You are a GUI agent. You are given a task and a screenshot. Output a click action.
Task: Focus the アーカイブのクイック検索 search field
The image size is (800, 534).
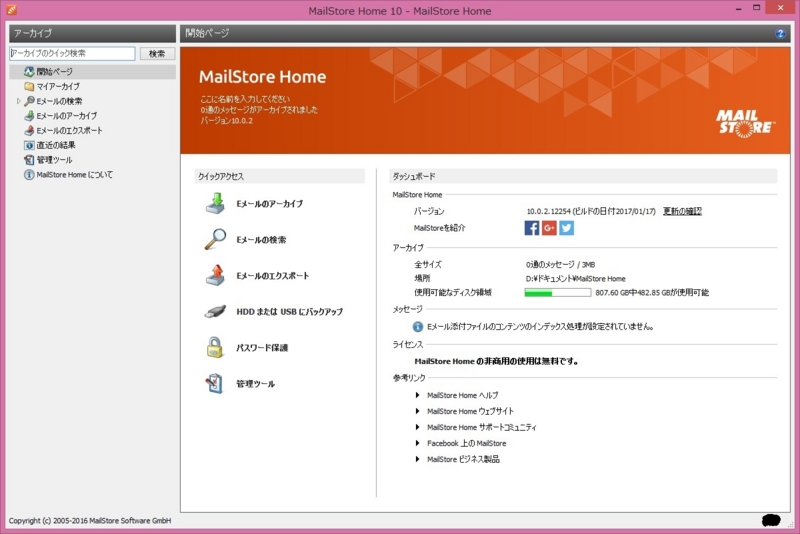pyautogui.click(x=72, y=54)
